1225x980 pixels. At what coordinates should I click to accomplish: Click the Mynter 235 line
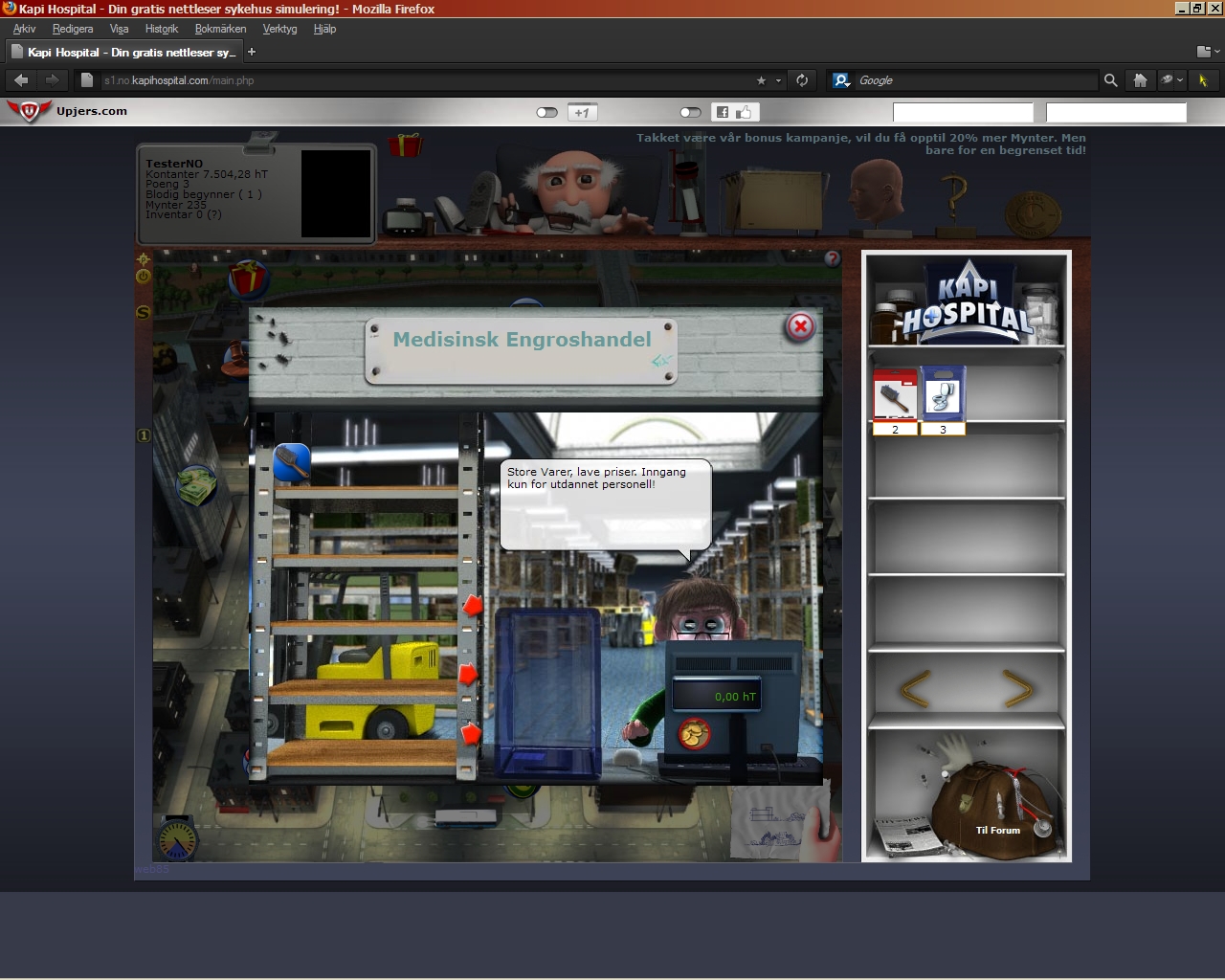tap(176, 204)
